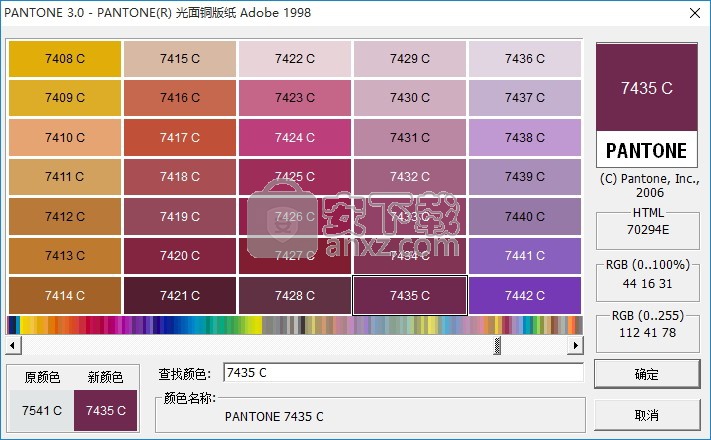Select the 7414 C brown swatch
The image size is (711, 440).
(x=65, y=295)
